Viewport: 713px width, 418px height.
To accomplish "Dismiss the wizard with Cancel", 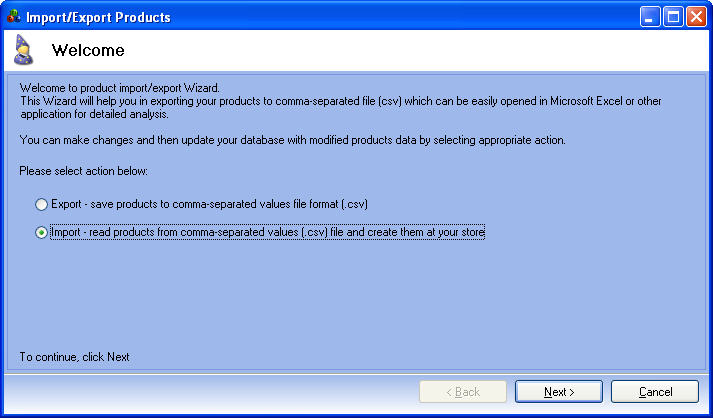I will 655,392.
